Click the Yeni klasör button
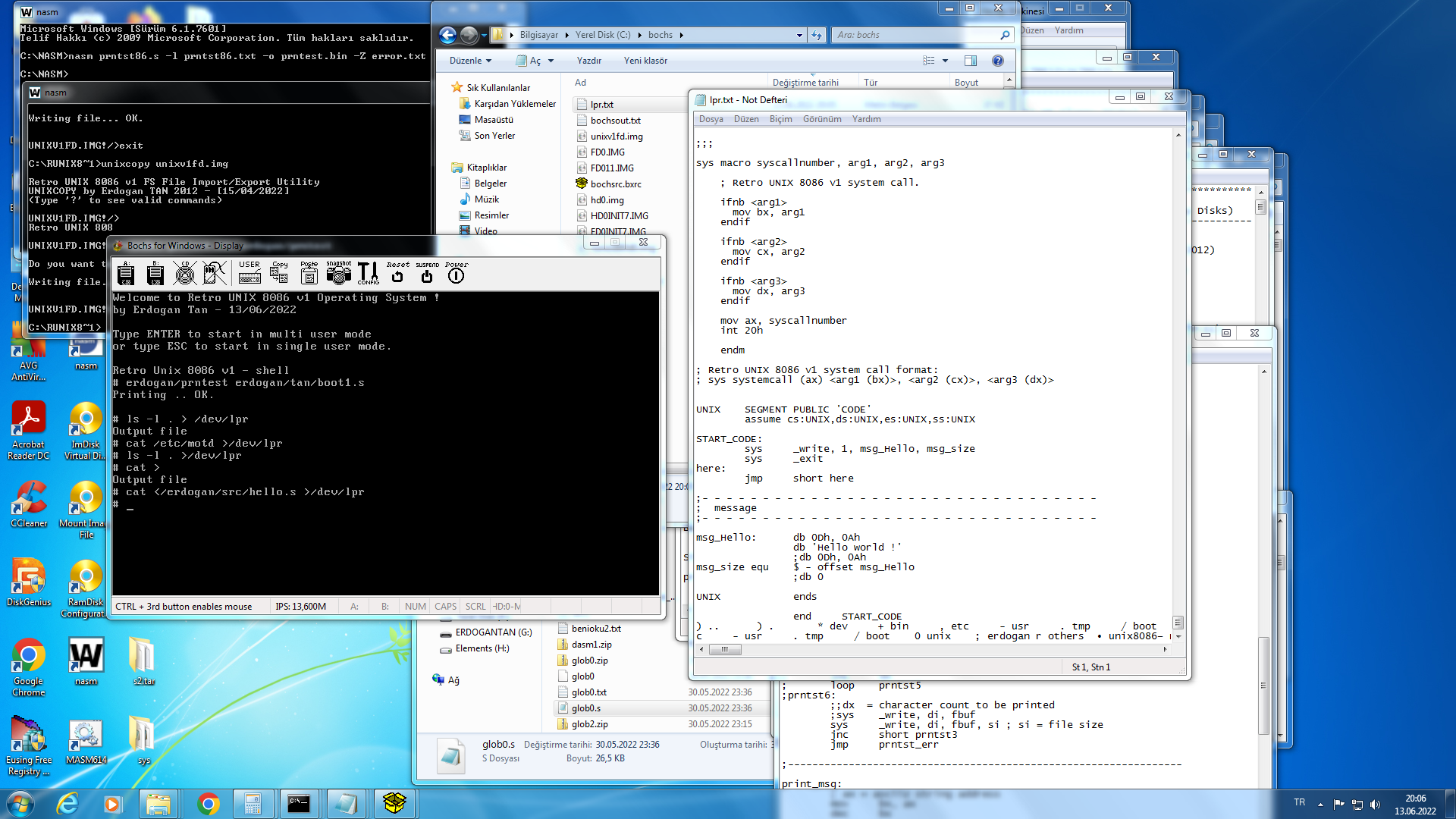 [645, 61]
